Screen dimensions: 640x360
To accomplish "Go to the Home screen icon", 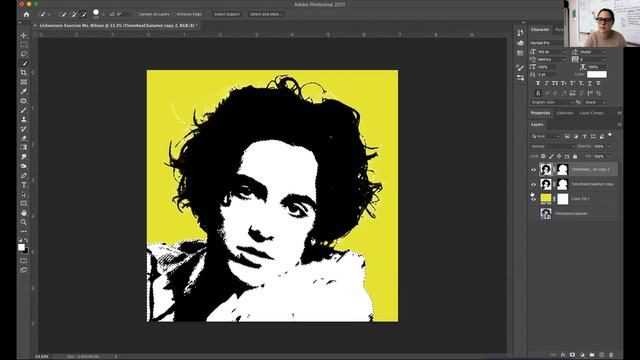I will (x=27, y=14).
